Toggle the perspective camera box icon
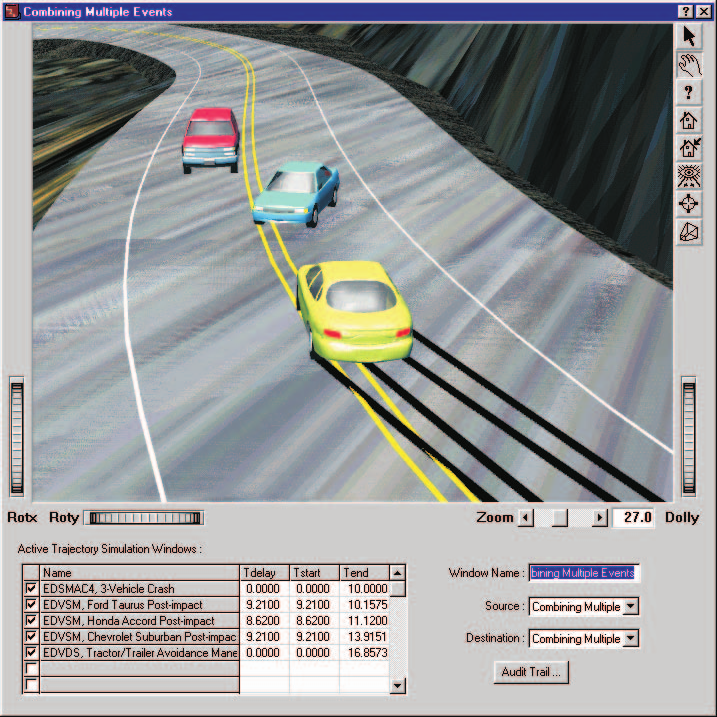717x717 pixels. pyautogui.click(x=689, y=232)
